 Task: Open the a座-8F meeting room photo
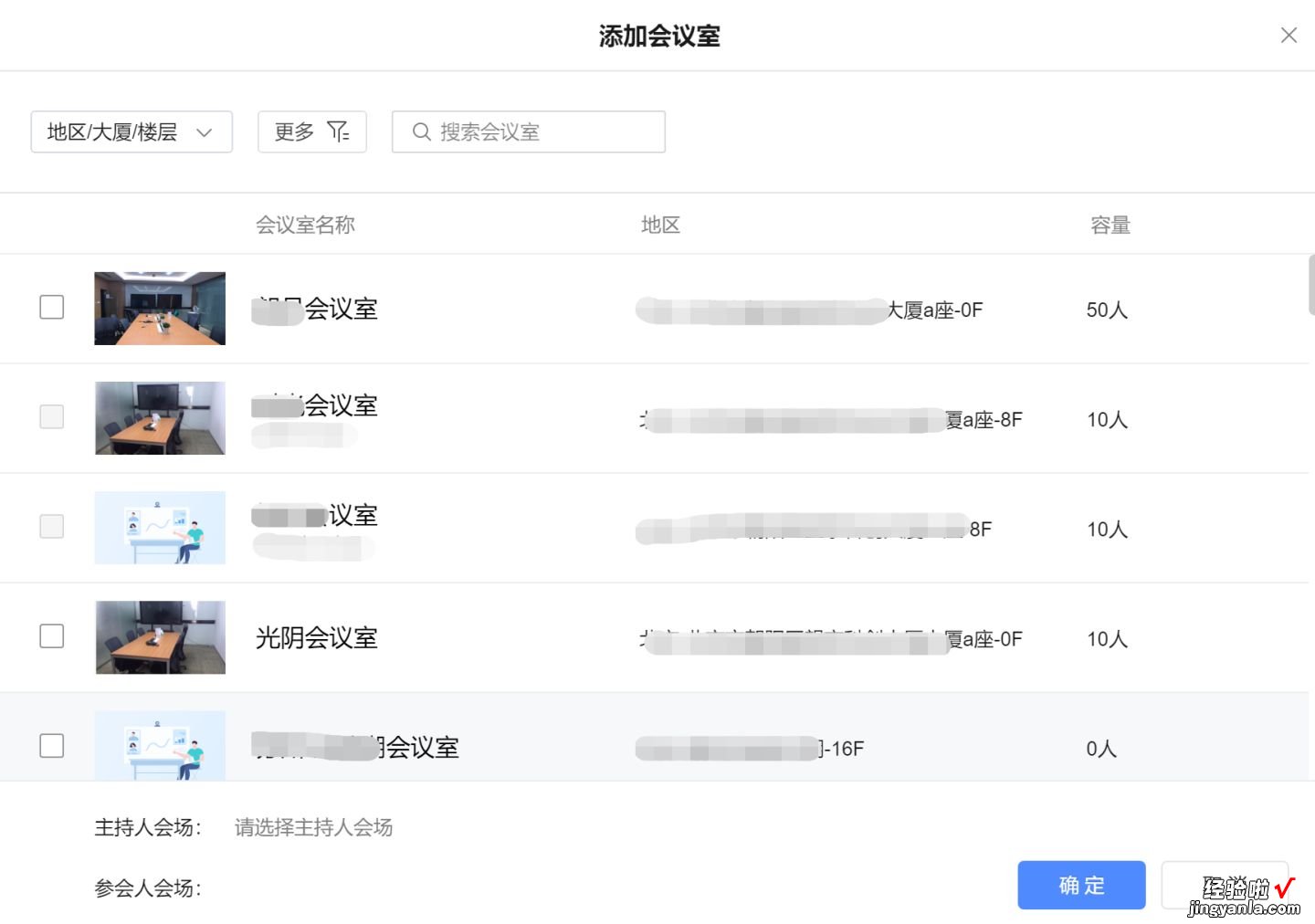pyautogui.click(x=160, y=417)
